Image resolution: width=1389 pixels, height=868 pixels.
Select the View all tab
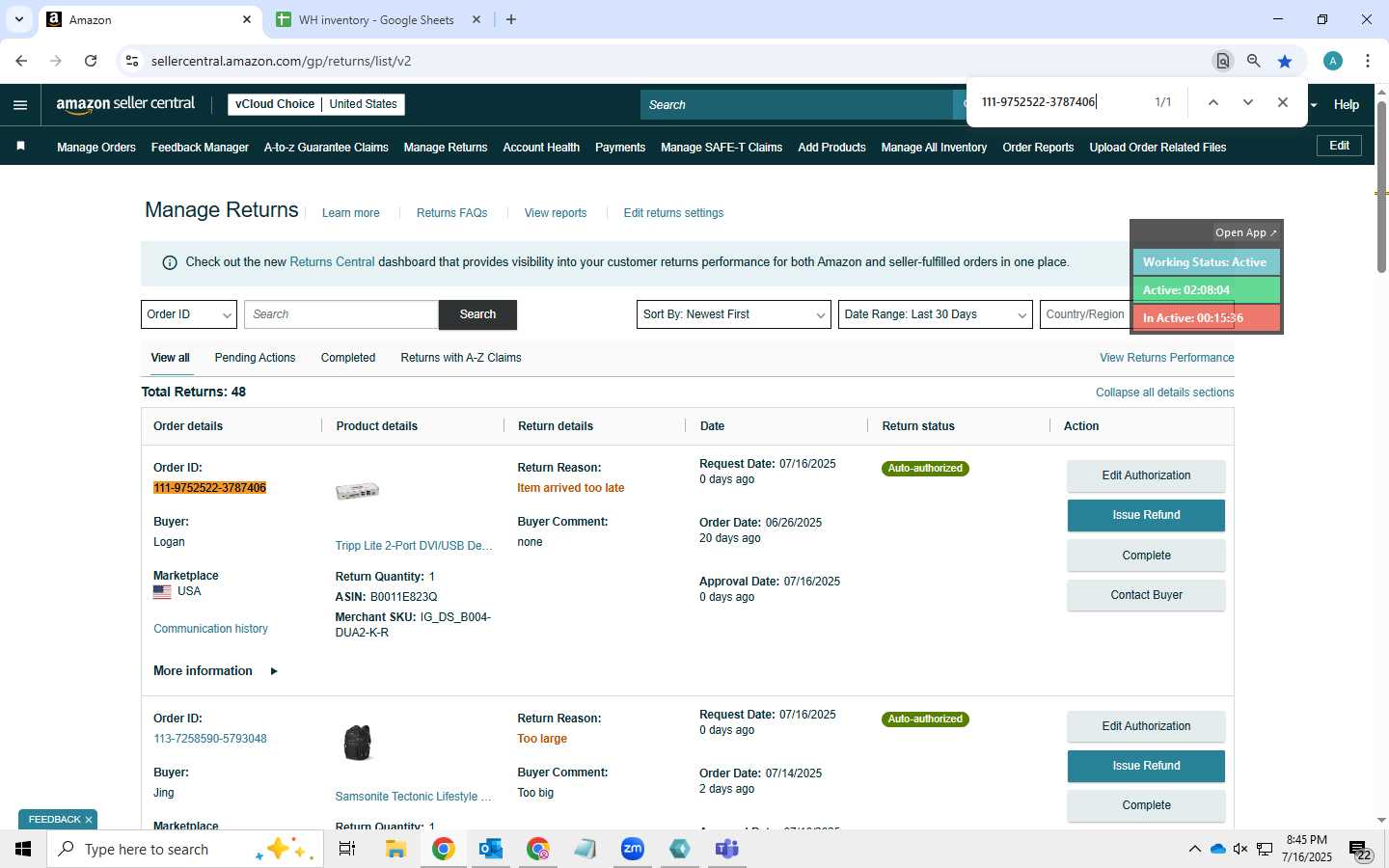(x=170, y=358)
